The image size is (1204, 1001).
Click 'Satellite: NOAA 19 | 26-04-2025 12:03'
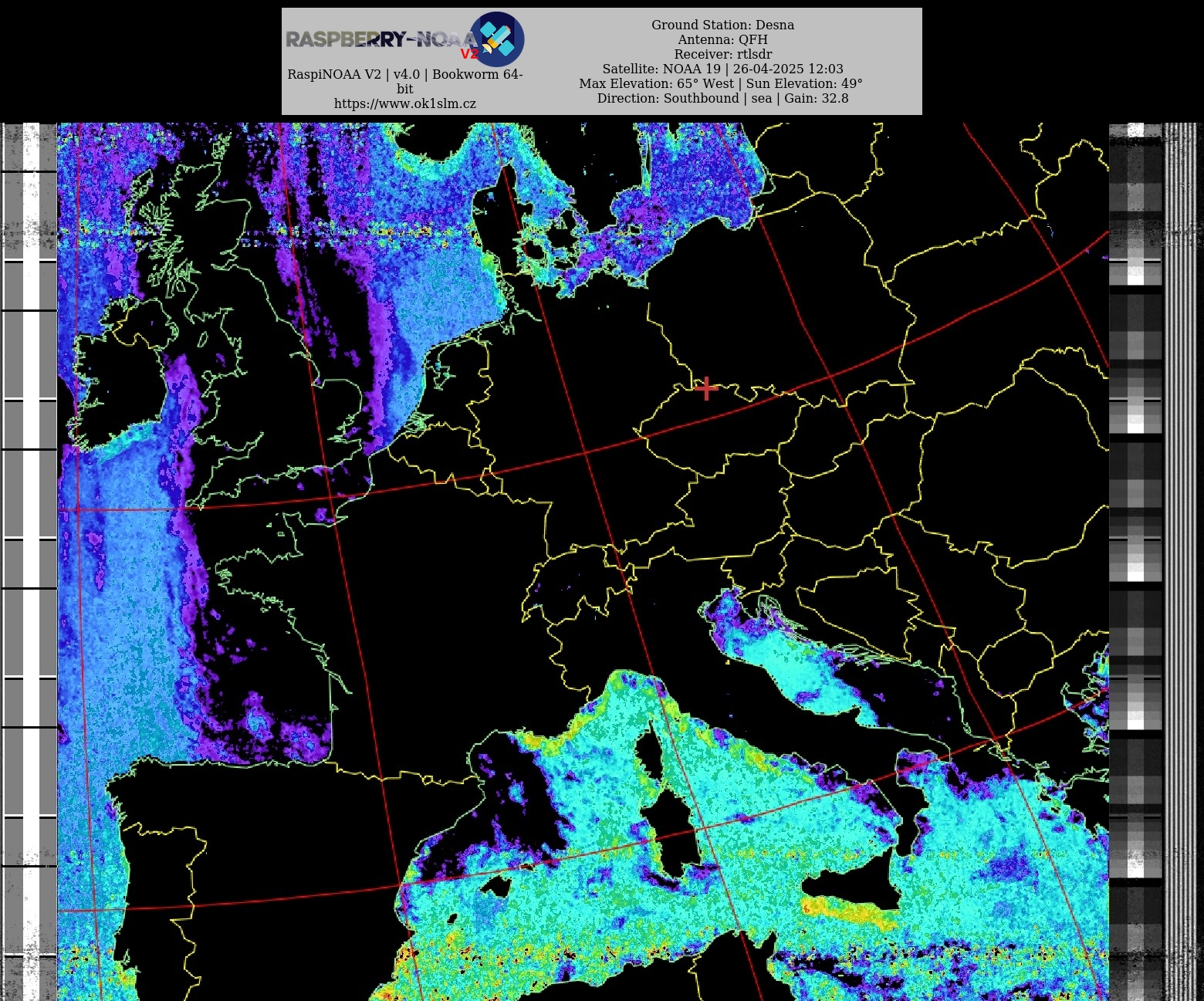722,69
